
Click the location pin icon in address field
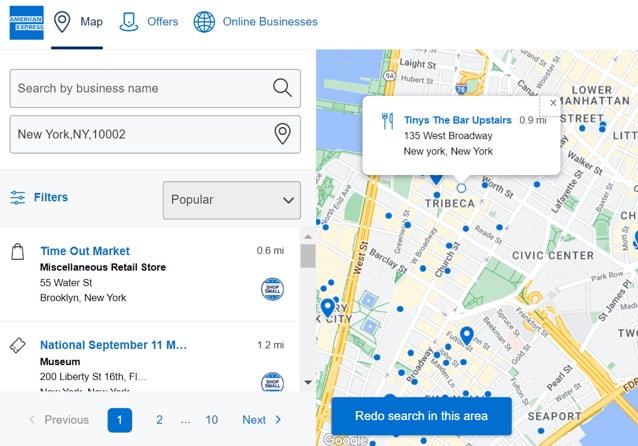click(282, 134)
